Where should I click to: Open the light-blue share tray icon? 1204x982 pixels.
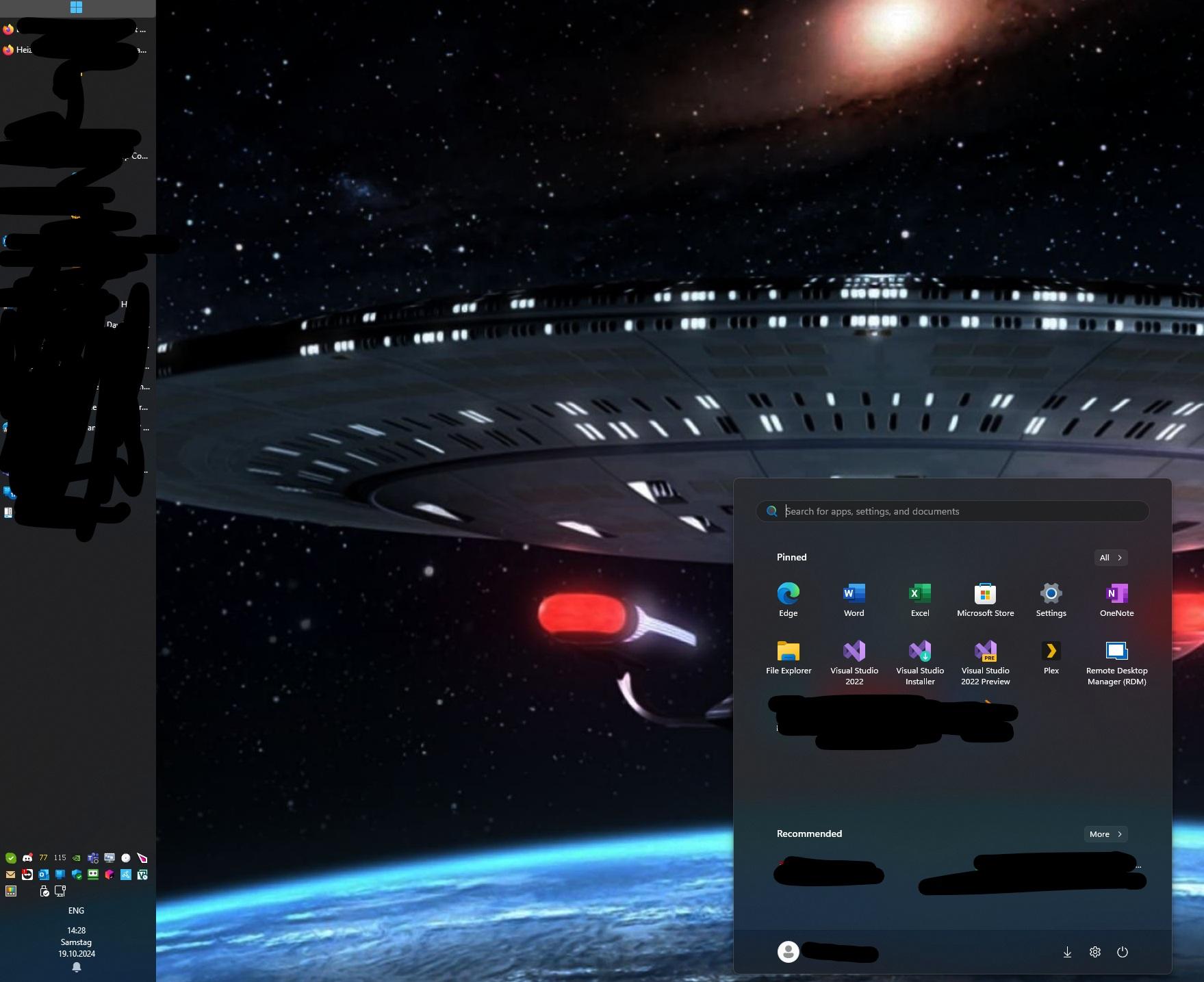click(126, 875)
